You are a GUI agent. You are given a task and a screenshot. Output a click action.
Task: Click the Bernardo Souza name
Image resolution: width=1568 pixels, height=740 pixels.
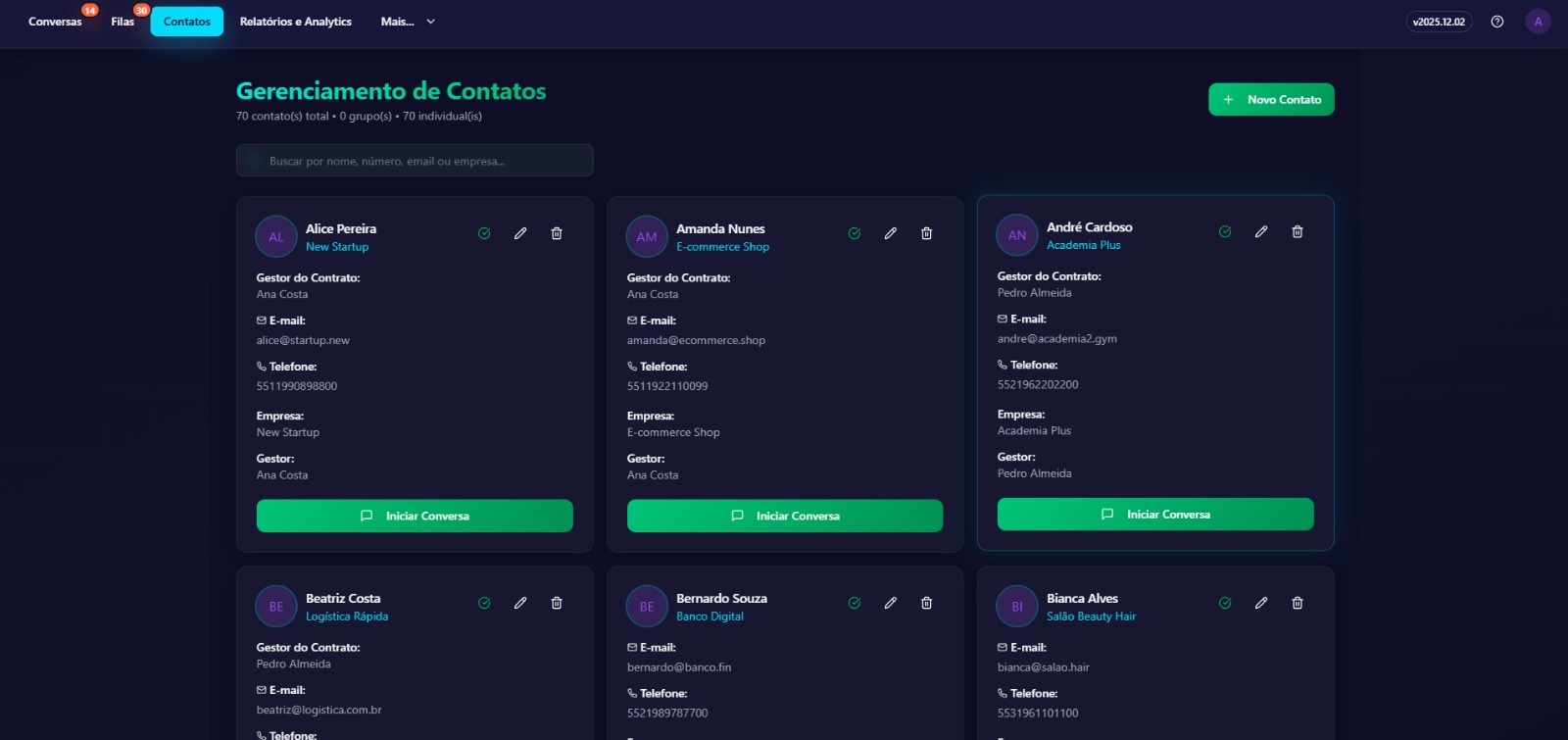tap(721, 598)
